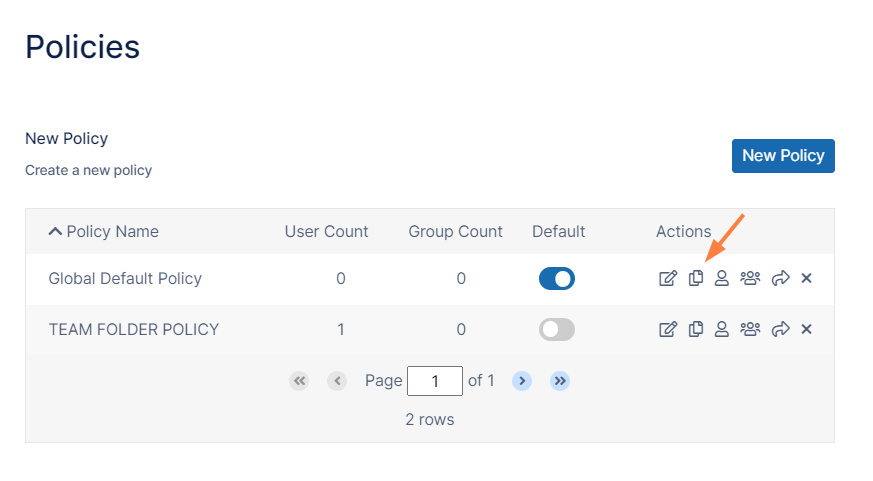Go to the first page

click(x=299, y=381)
